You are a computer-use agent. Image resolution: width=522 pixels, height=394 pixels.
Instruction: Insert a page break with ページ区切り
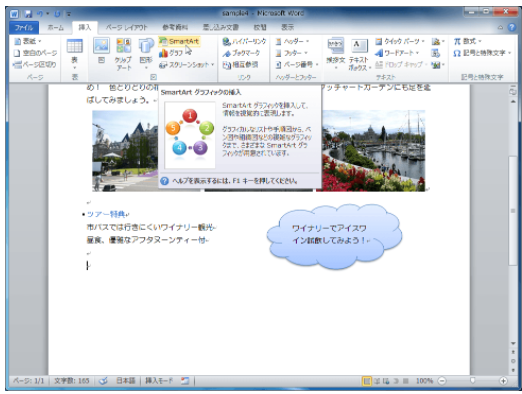(35, 65)
